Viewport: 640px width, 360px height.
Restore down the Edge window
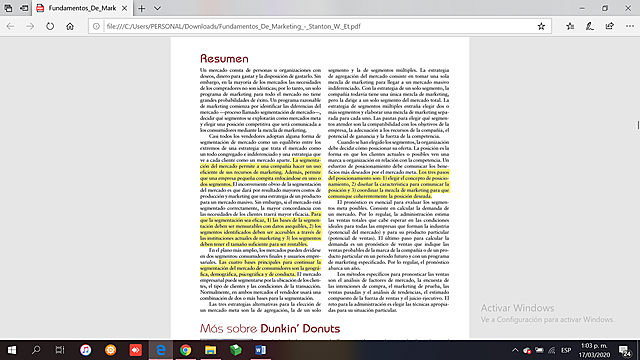tap(605, 8)
